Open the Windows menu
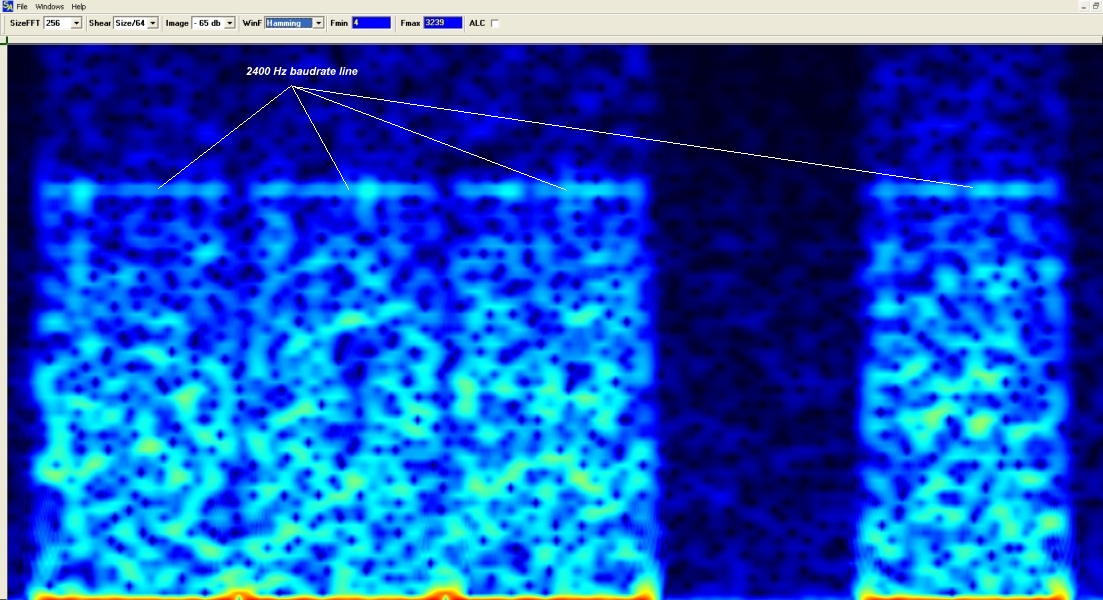 49,6
